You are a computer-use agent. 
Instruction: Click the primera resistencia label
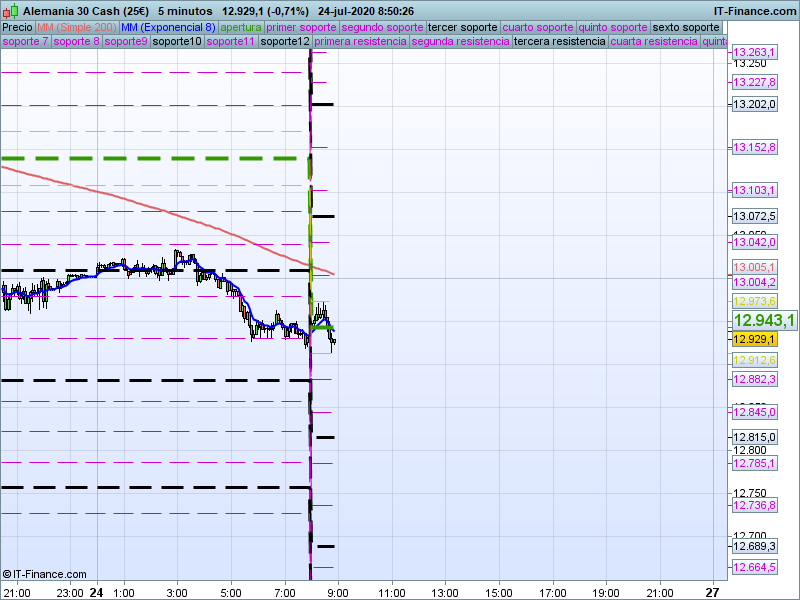360,42
